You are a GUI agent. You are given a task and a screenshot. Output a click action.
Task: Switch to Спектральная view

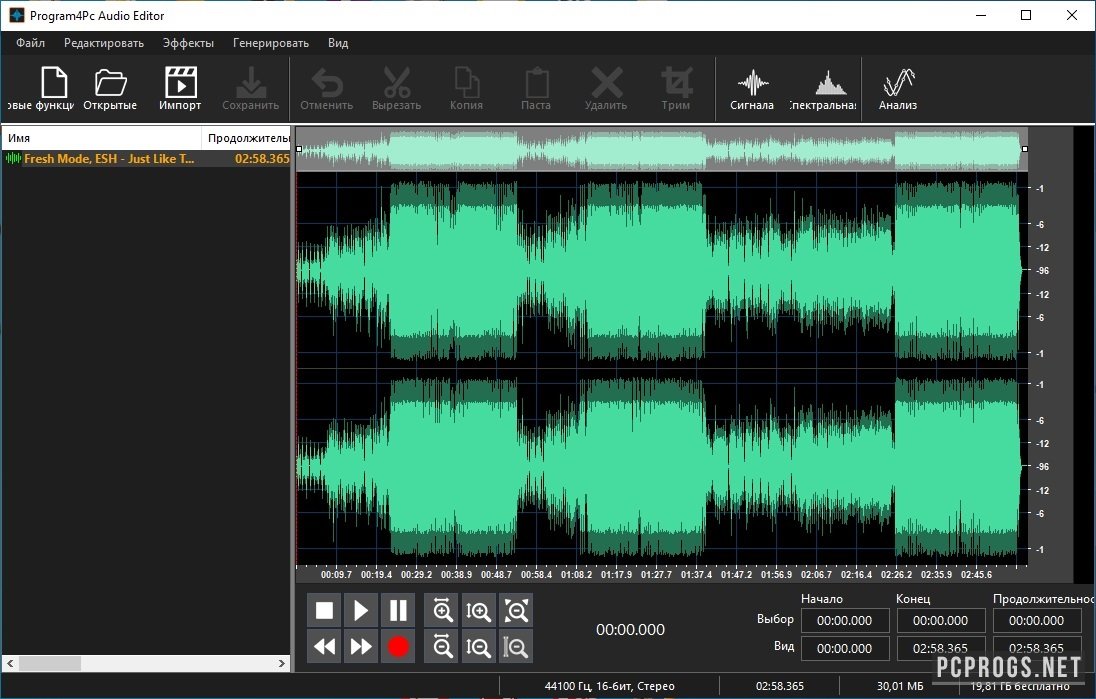[824, 88]
